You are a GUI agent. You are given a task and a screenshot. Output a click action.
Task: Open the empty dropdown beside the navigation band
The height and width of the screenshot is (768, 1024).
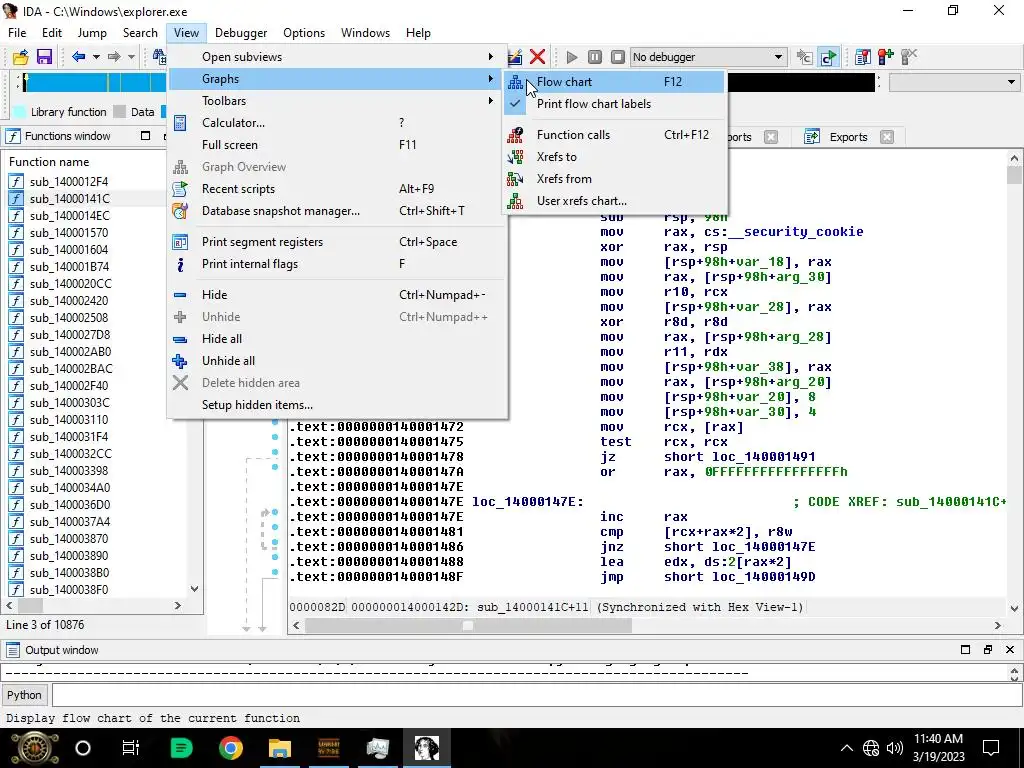953,82
